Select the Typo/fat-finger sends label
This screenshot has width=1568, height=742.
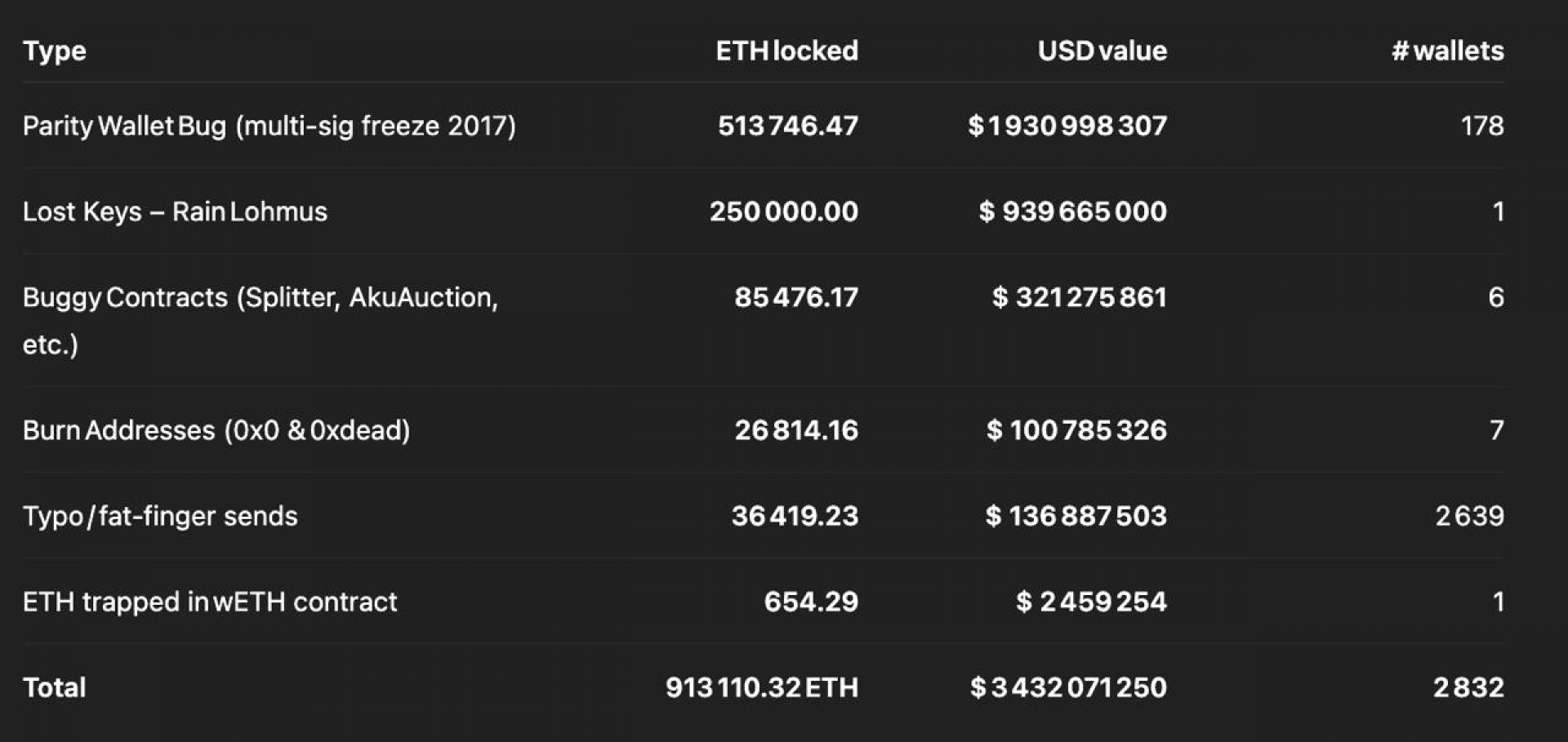160,516
